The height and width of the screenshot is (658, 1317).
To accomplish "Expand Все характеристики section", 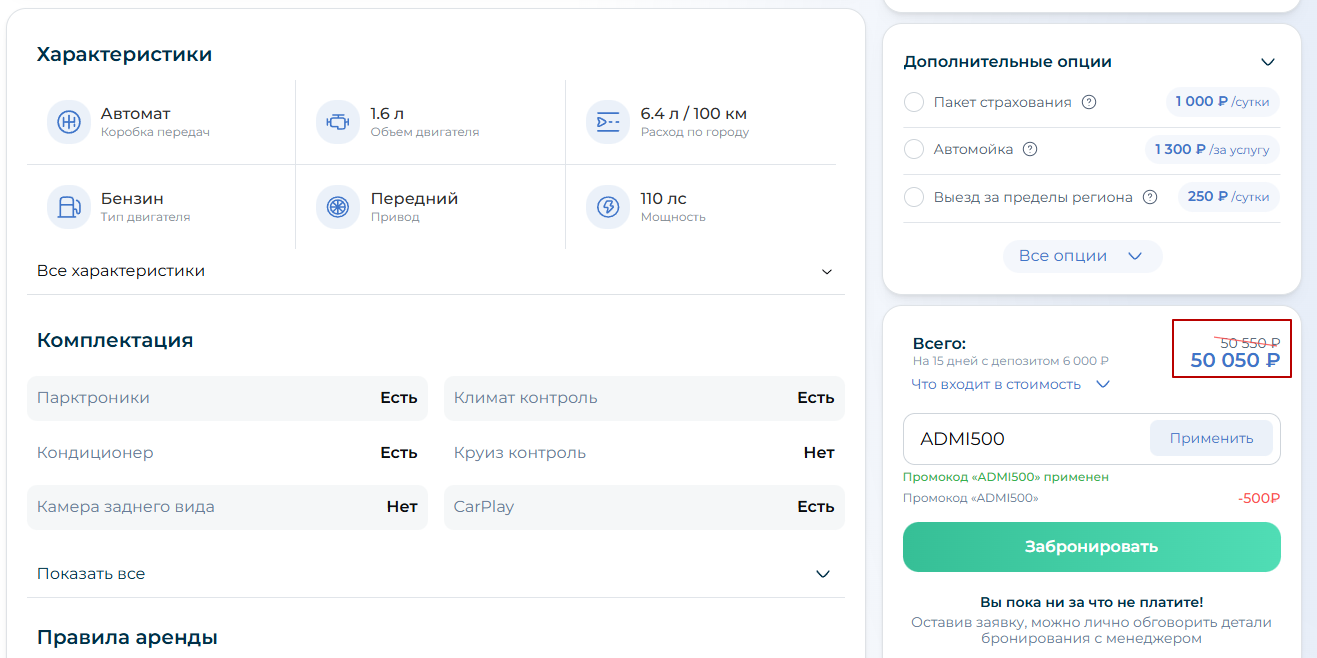I will 435,271.
